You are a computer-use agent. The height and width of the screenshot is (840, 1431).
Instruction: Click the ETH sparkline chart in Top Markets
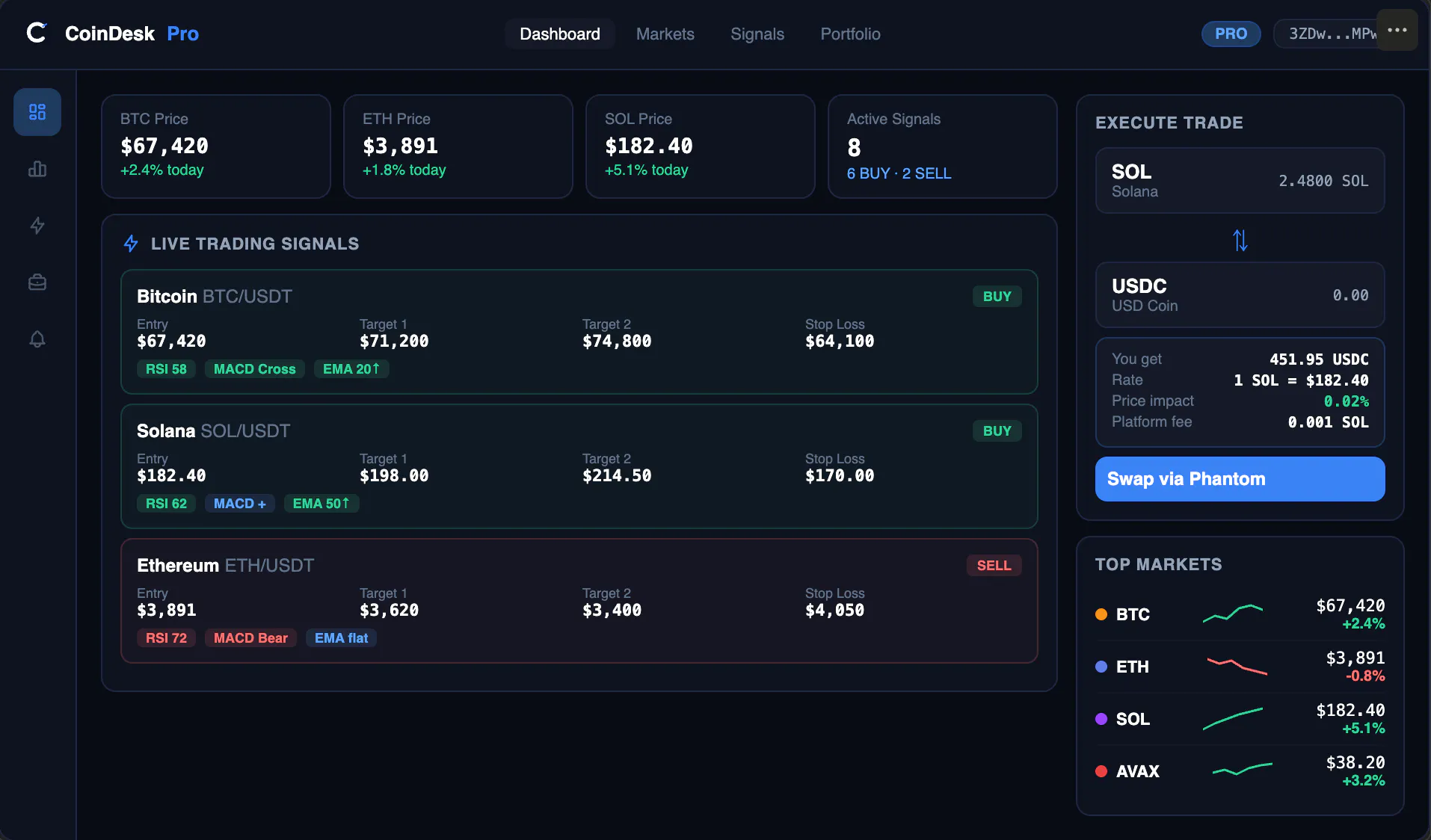click(1237, 666)
